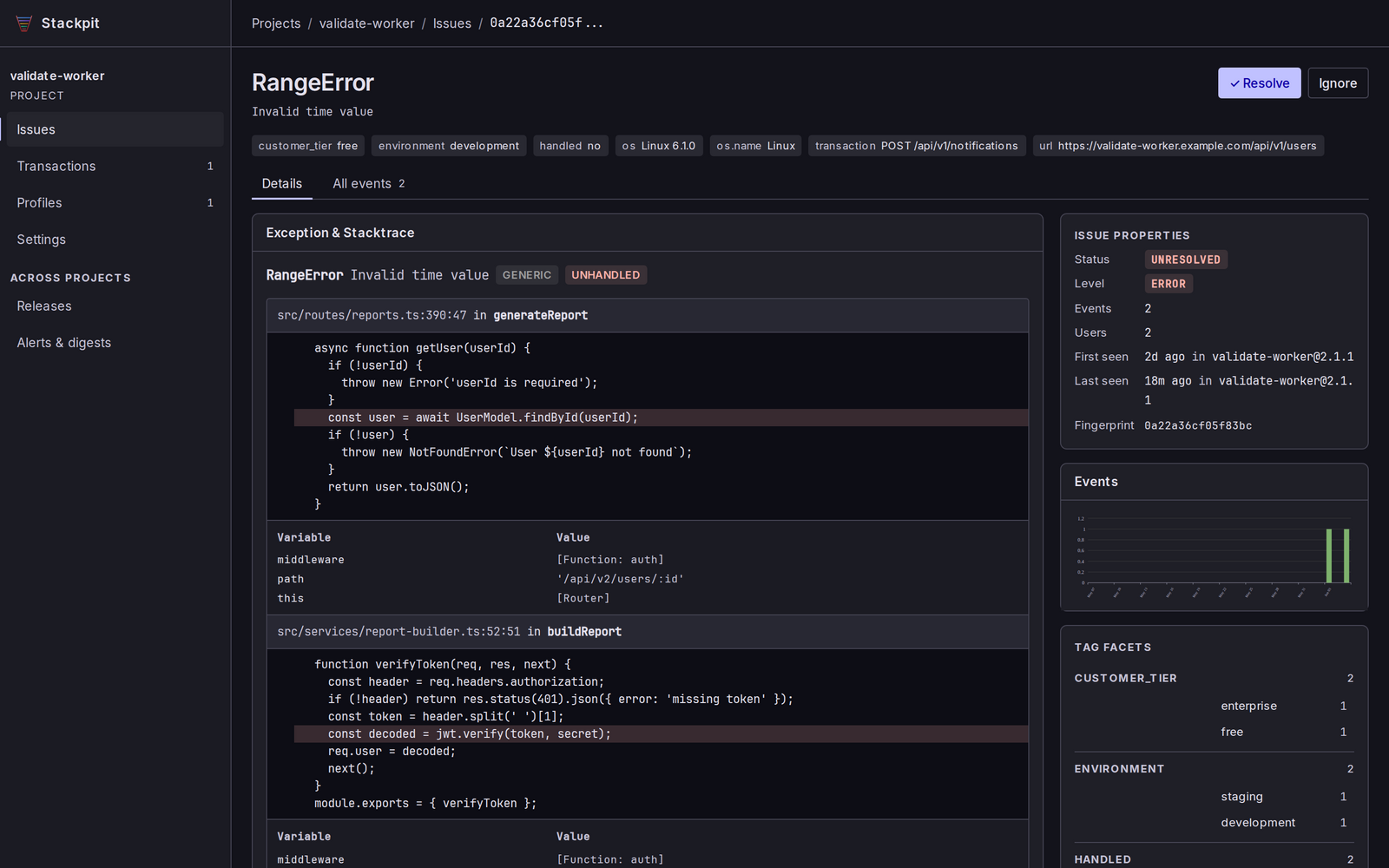Click the ERROR level badge
1389x868 pixels.
pos(1168,284)
